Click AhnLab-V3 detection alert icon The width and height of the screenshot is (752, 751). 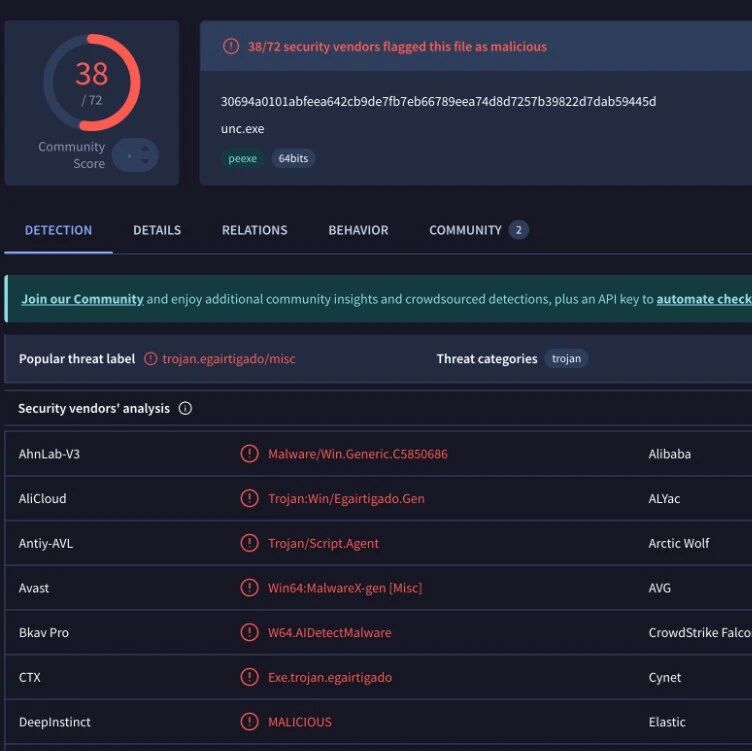[249, 454]
